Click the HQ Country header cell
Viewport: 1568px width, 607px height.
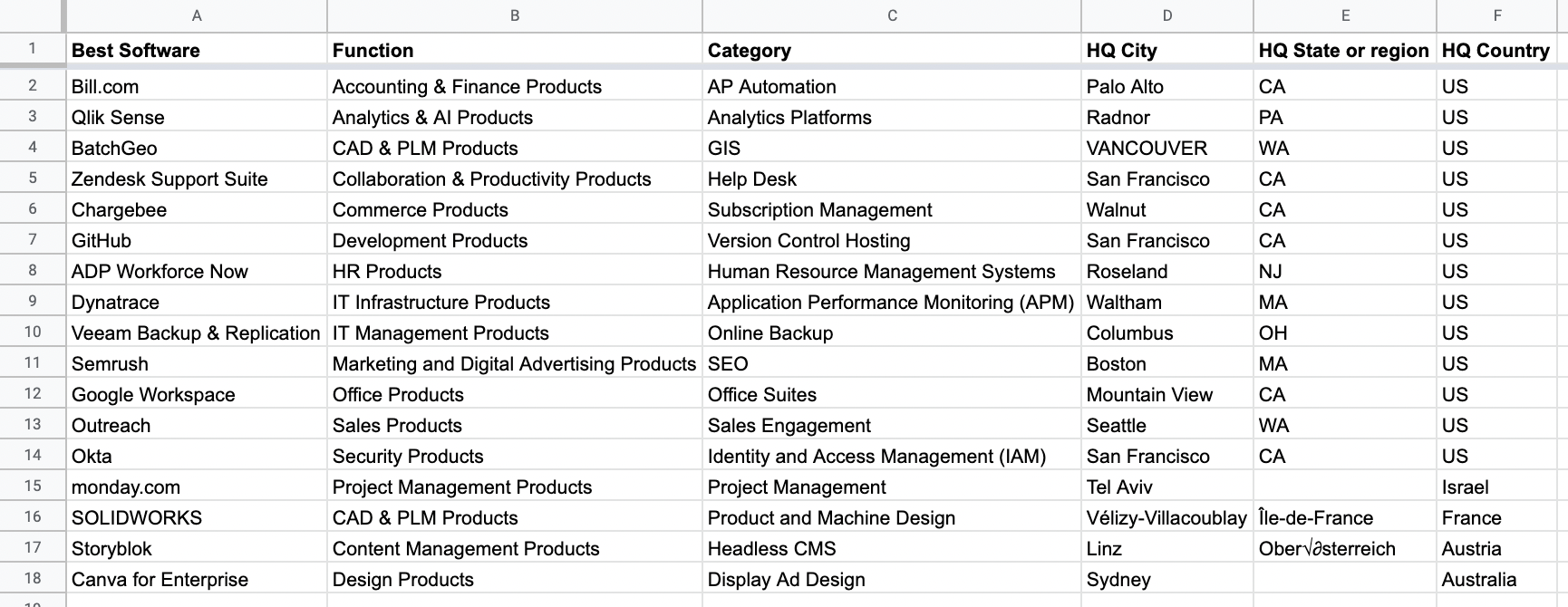click(x=1496, y=50)
